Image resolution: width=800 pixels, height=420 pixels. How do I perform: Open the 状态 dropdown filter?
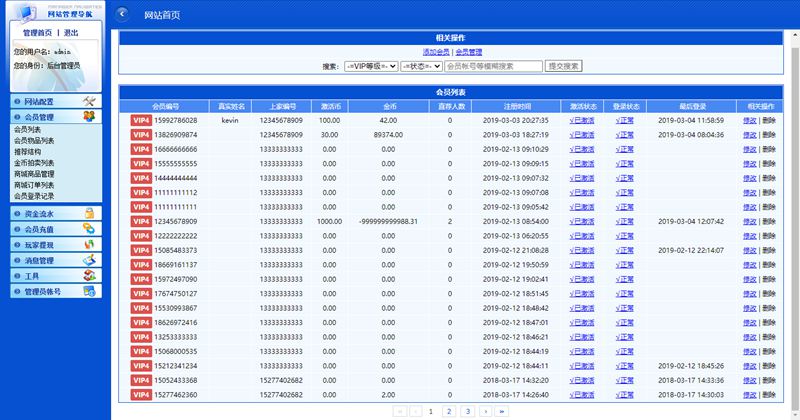coord(420,67)
